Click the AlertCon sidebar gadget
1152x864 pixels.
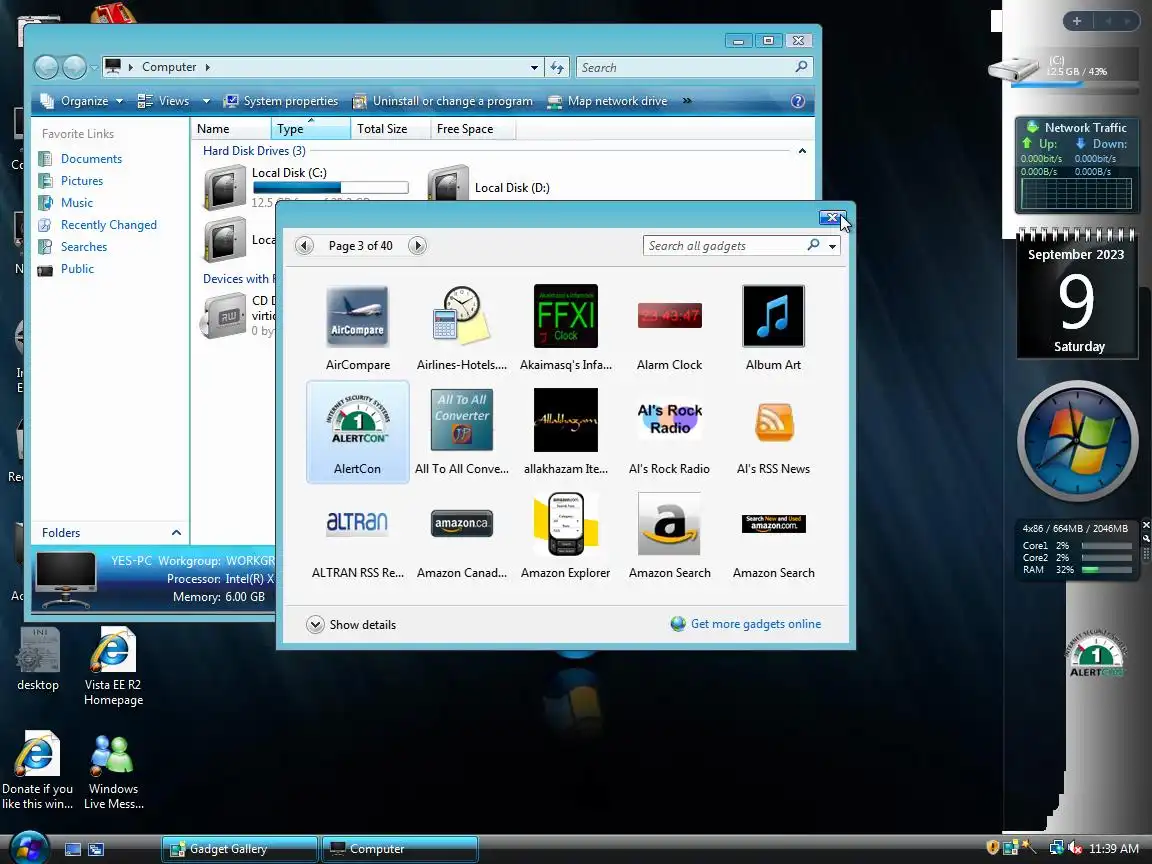[x=1095, y=652]
